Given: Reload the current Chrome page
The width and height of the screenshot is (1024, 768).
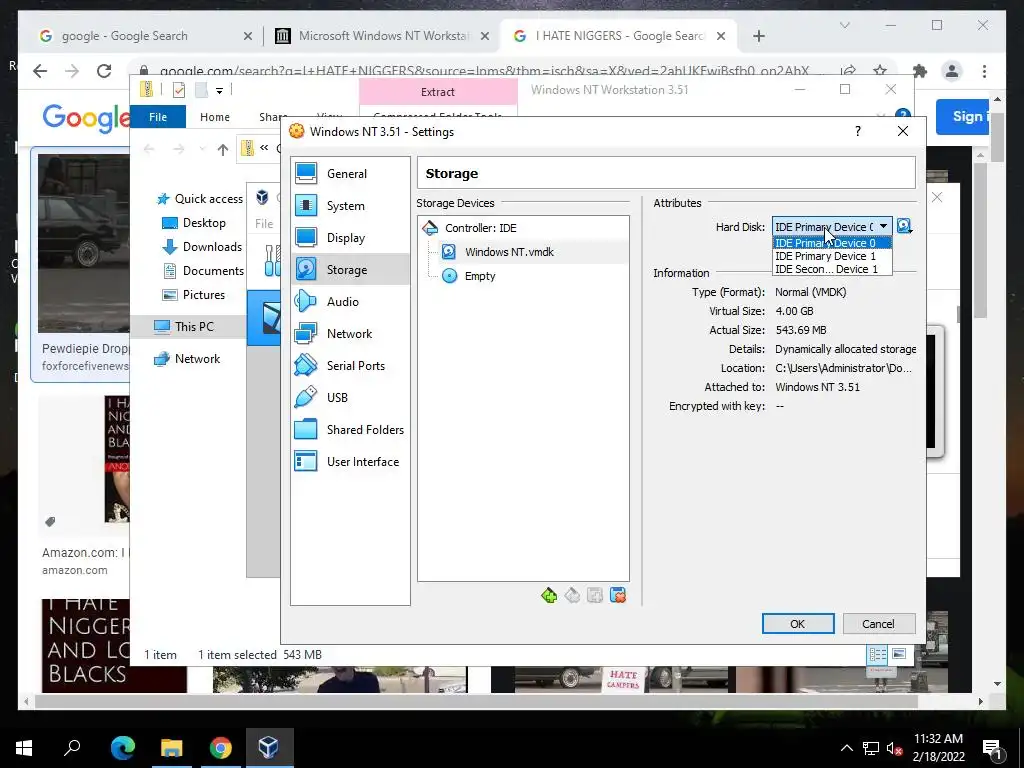Looking at the screenshot, I should point(104,71).
